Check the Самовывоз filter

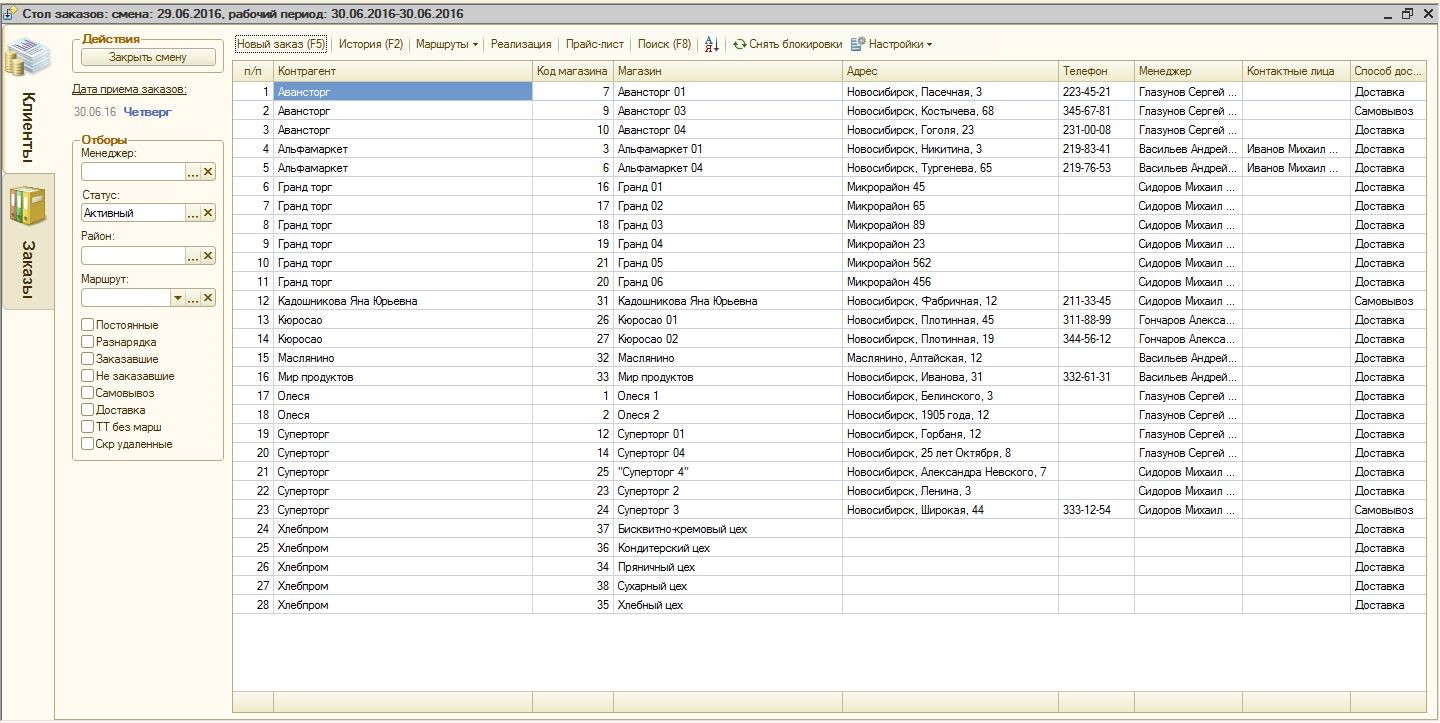click(x=88, y=393)
